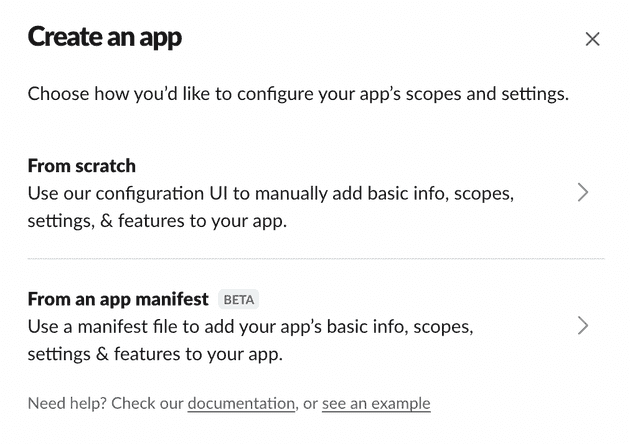Click the Create an app title

[x=105, y=37]
